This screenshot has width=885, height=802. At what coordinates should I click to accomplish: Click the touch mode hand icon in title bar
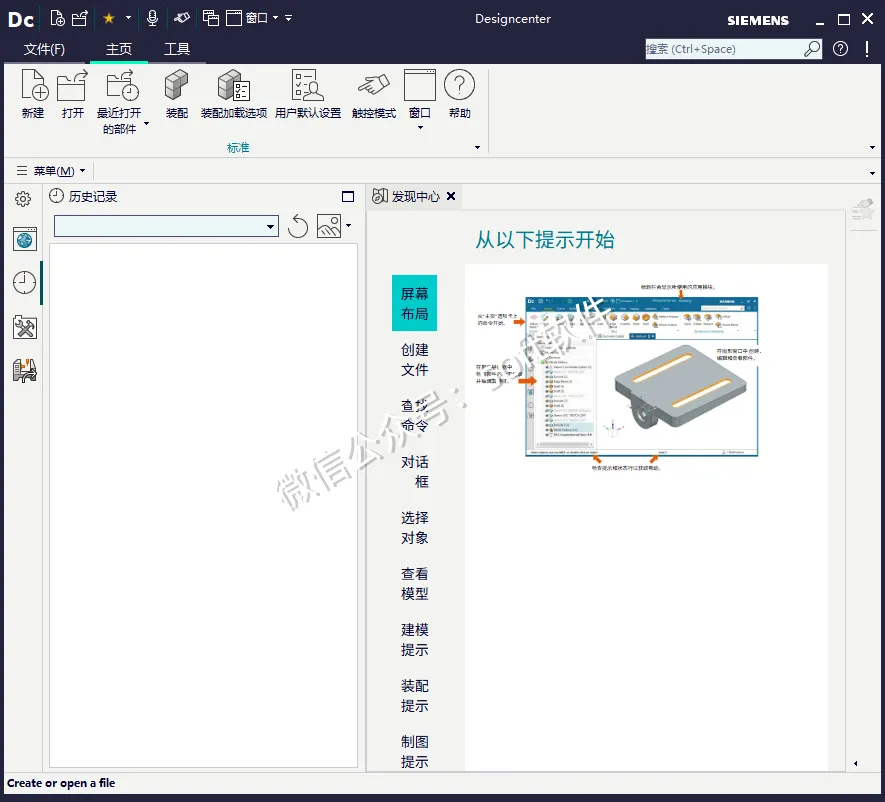tap(182, 19)
